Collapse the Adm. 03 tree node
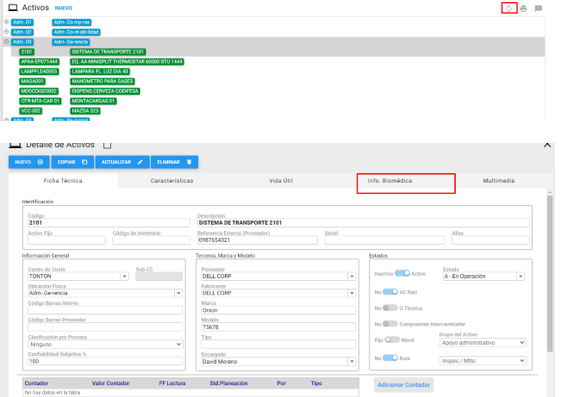This screenshot has width=561, height=397. [x=6, y=41]
